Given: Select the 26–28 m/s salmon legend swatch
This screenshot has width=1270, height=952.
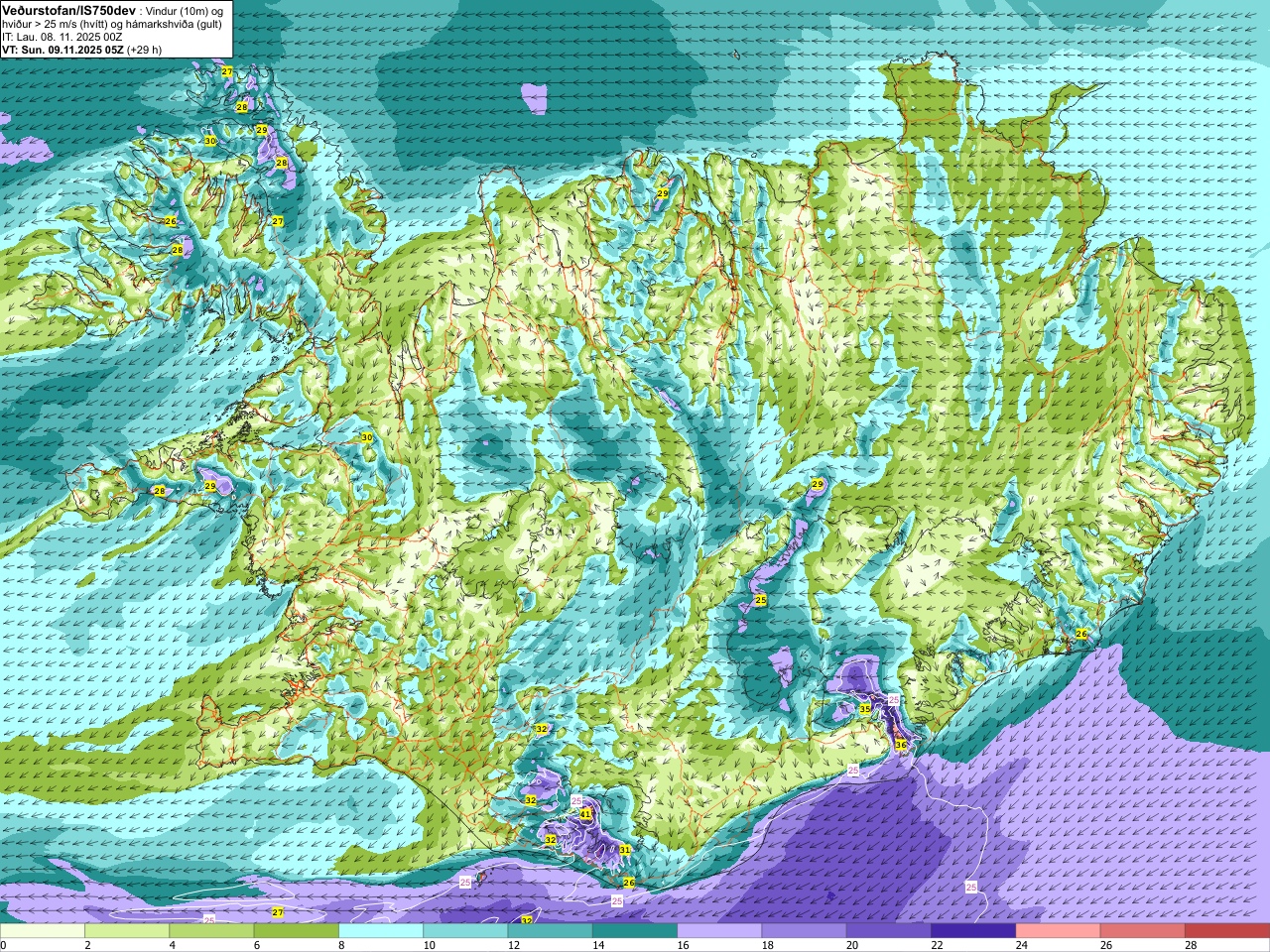Looking at the screenshot, I should point(1143,931).
